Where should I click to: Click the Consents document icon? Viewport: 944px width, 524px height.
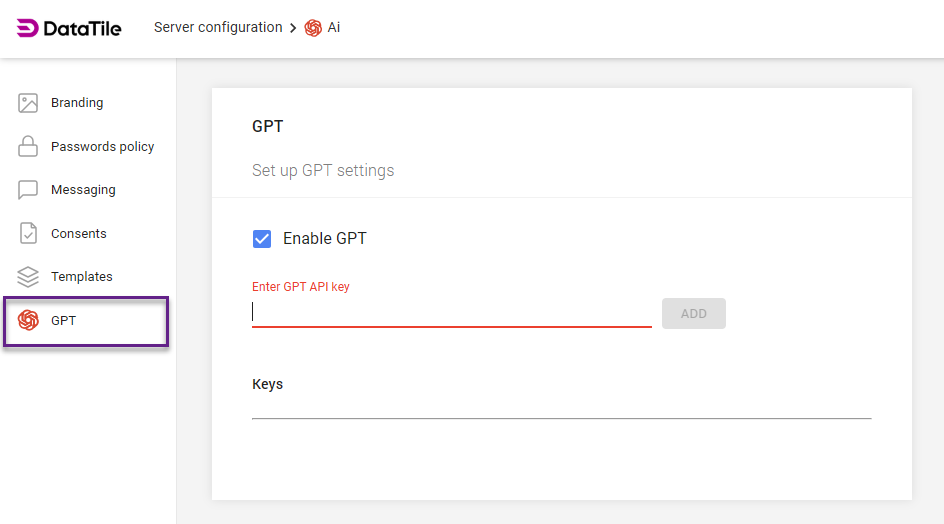(x=28, y=234)
